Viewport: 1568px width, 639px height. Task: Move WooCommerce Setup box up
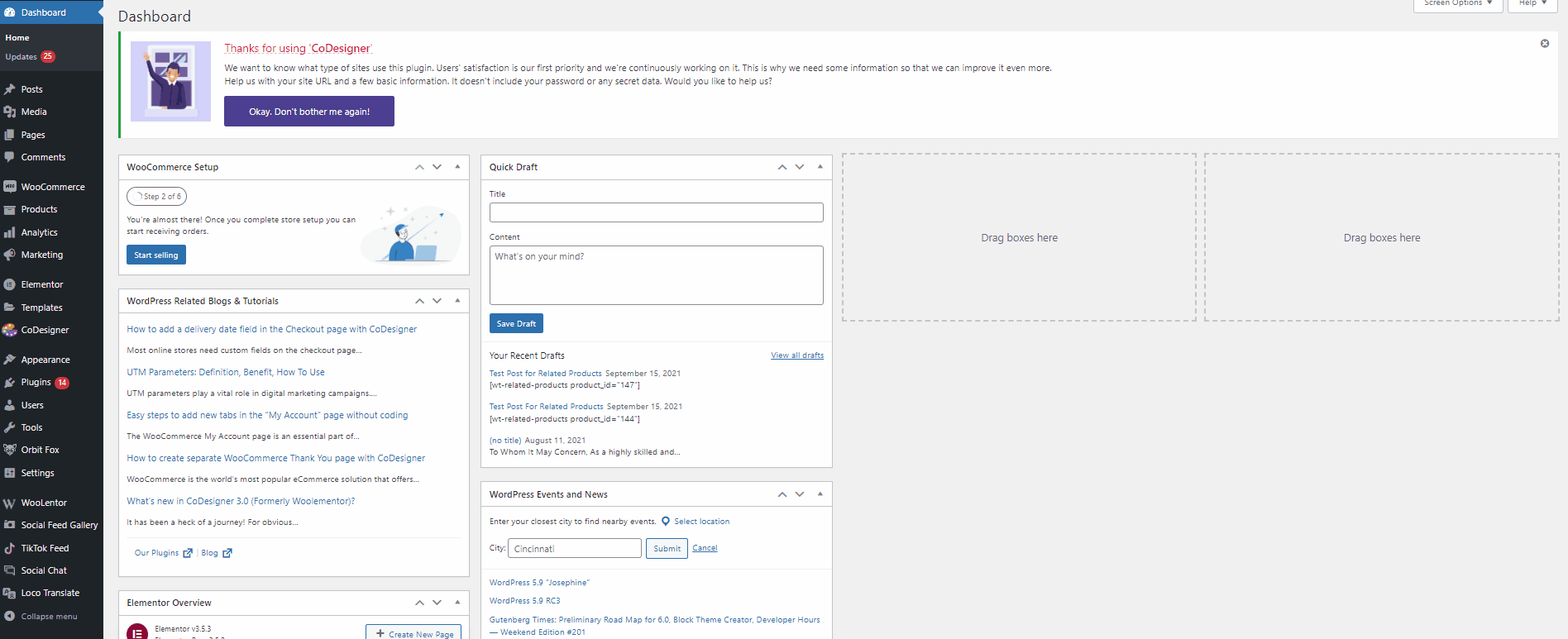point(419,167)
